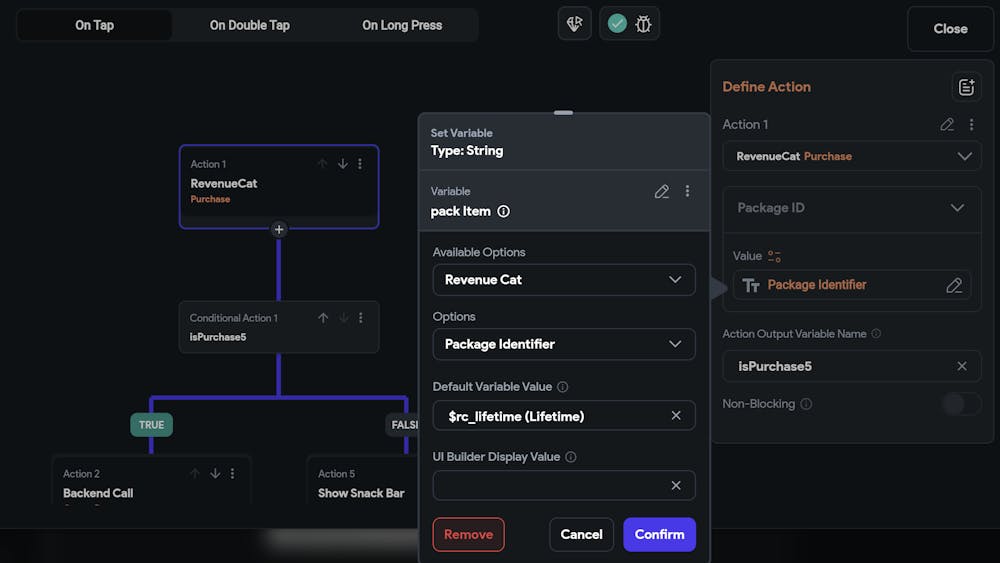
Task: Clear the isPurchase5 output variable name
Action: tap(962, 366)
